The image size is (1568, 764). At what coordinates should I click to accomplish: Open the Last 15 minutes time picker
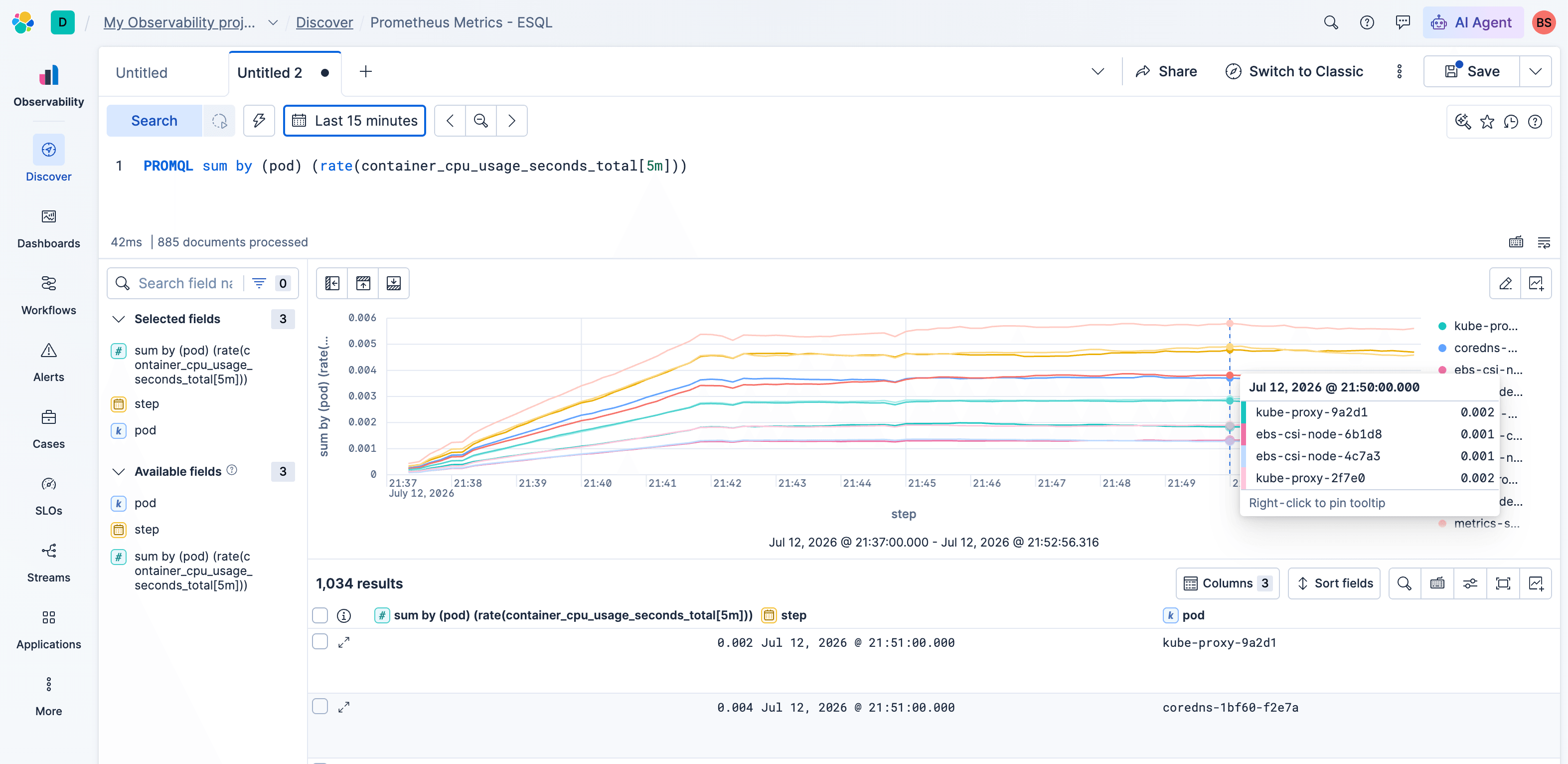click(355, 121)
